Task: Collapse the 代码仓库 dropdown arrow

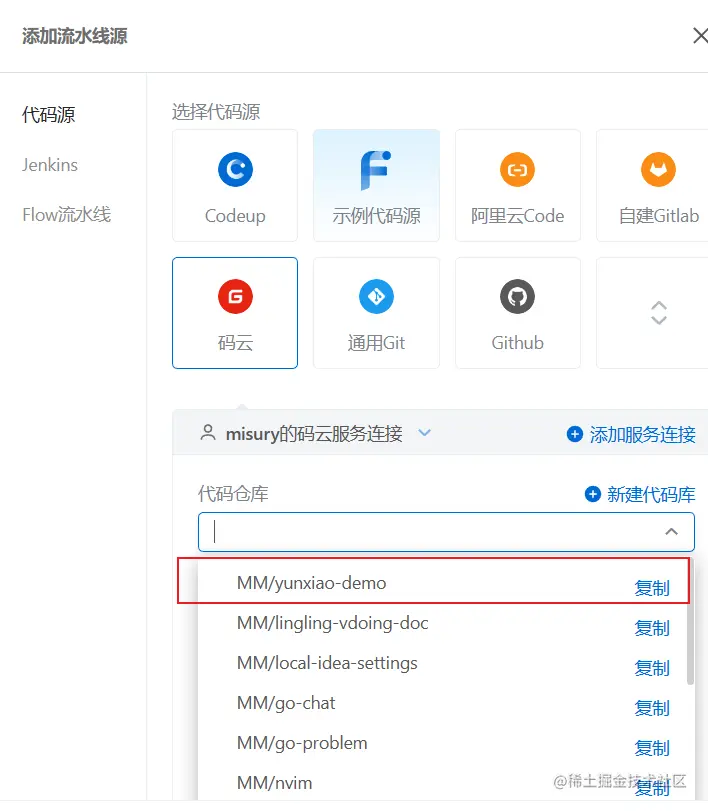Action: tap(671, 532)
